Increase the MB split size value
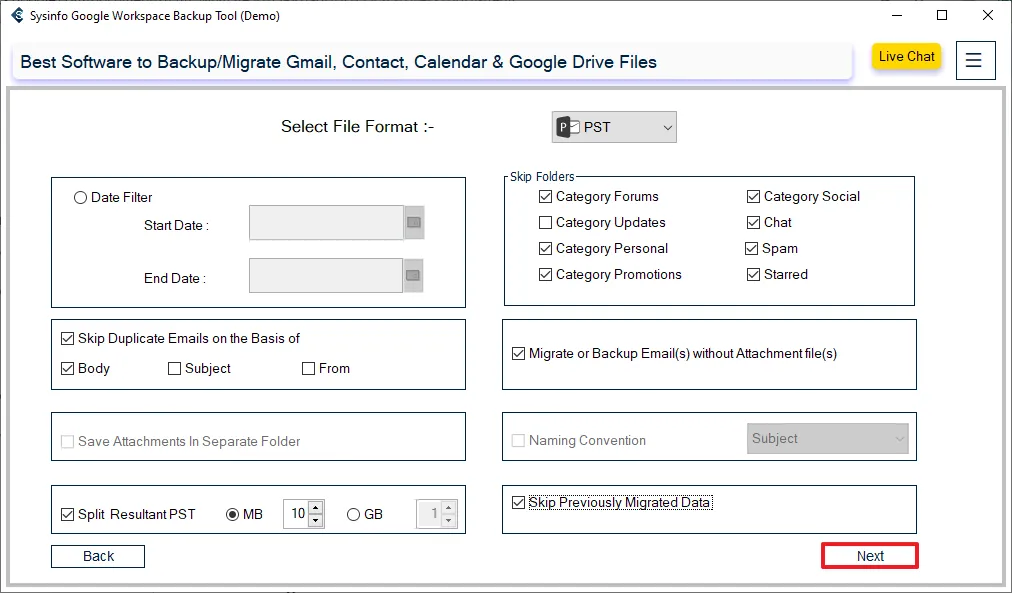The height and width of the screenshot is (593, 1012). [x=316, y=508]
